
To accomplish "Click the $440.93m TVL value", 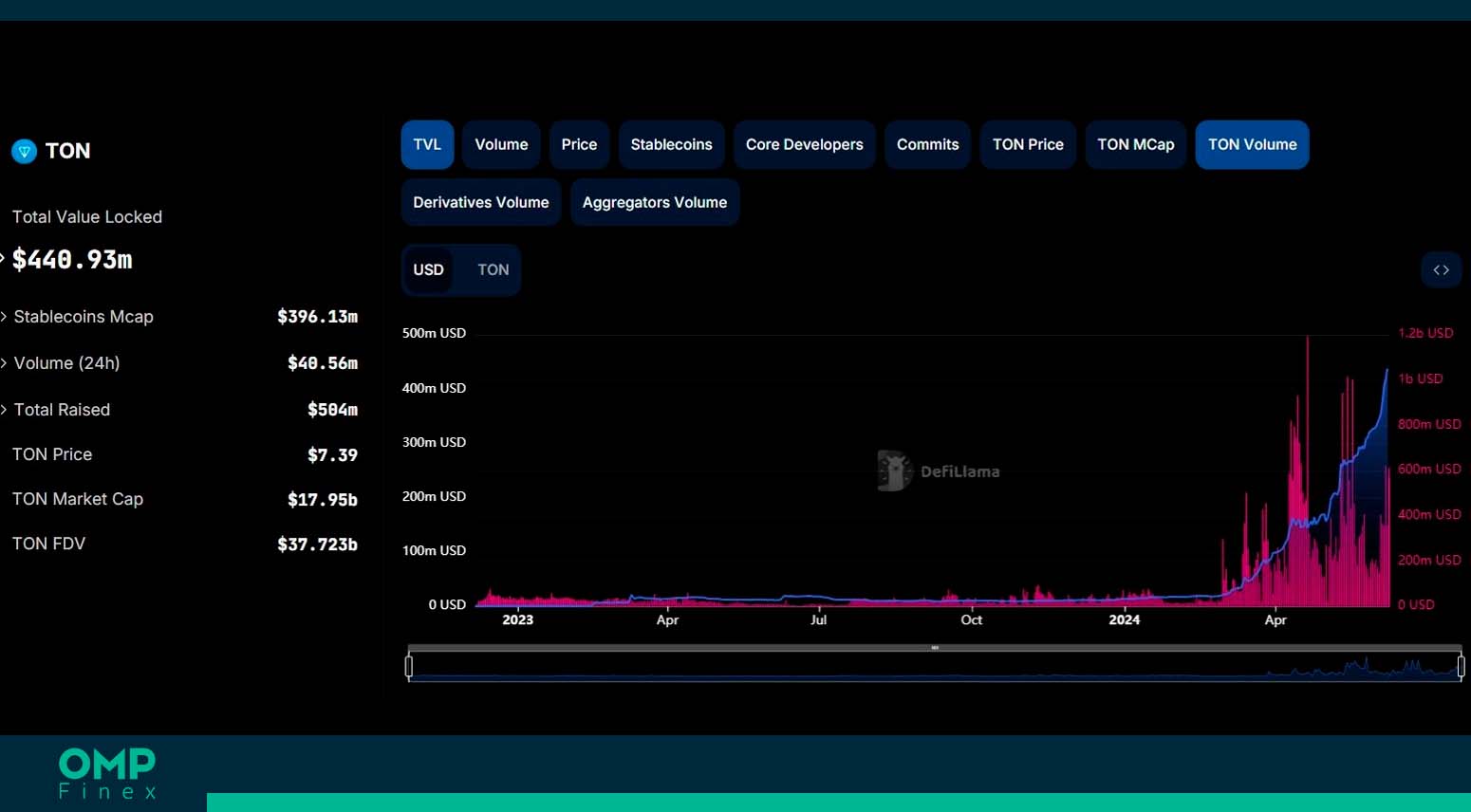I will [72, 260].
